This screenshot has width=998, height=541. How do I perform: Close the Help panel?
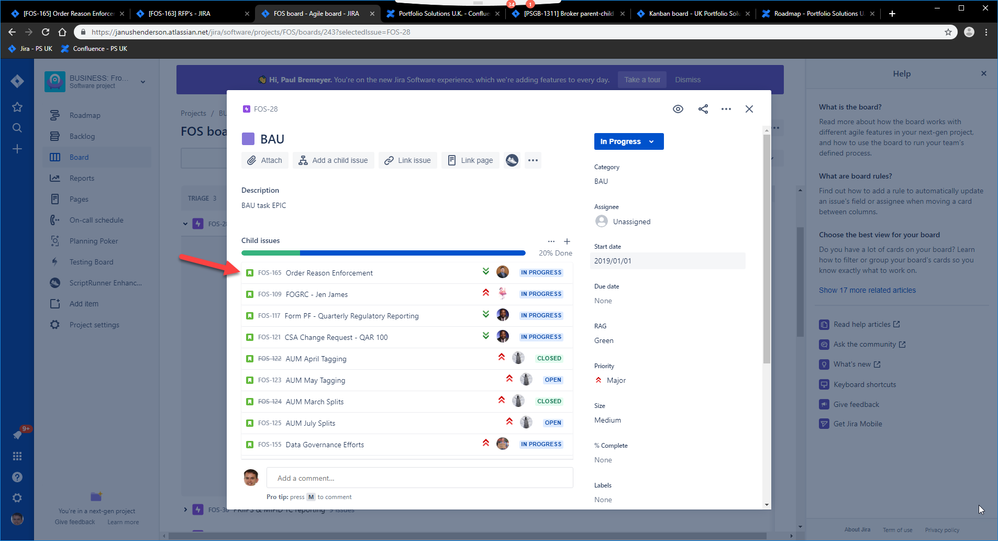pyautogui.click(x=983, y=74)
